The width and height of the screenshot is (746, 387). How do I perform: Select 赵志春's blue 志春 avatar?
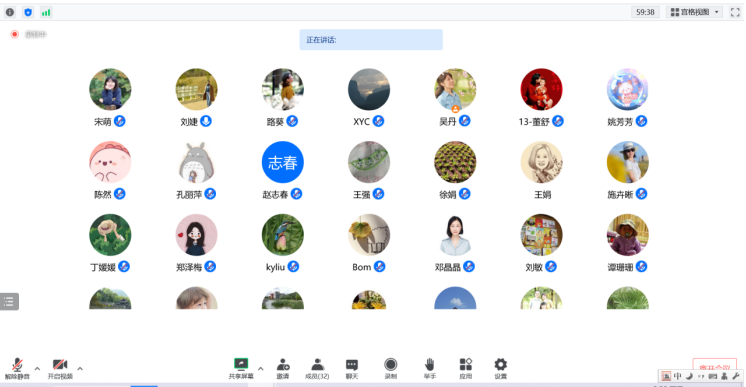click(283, 162)
